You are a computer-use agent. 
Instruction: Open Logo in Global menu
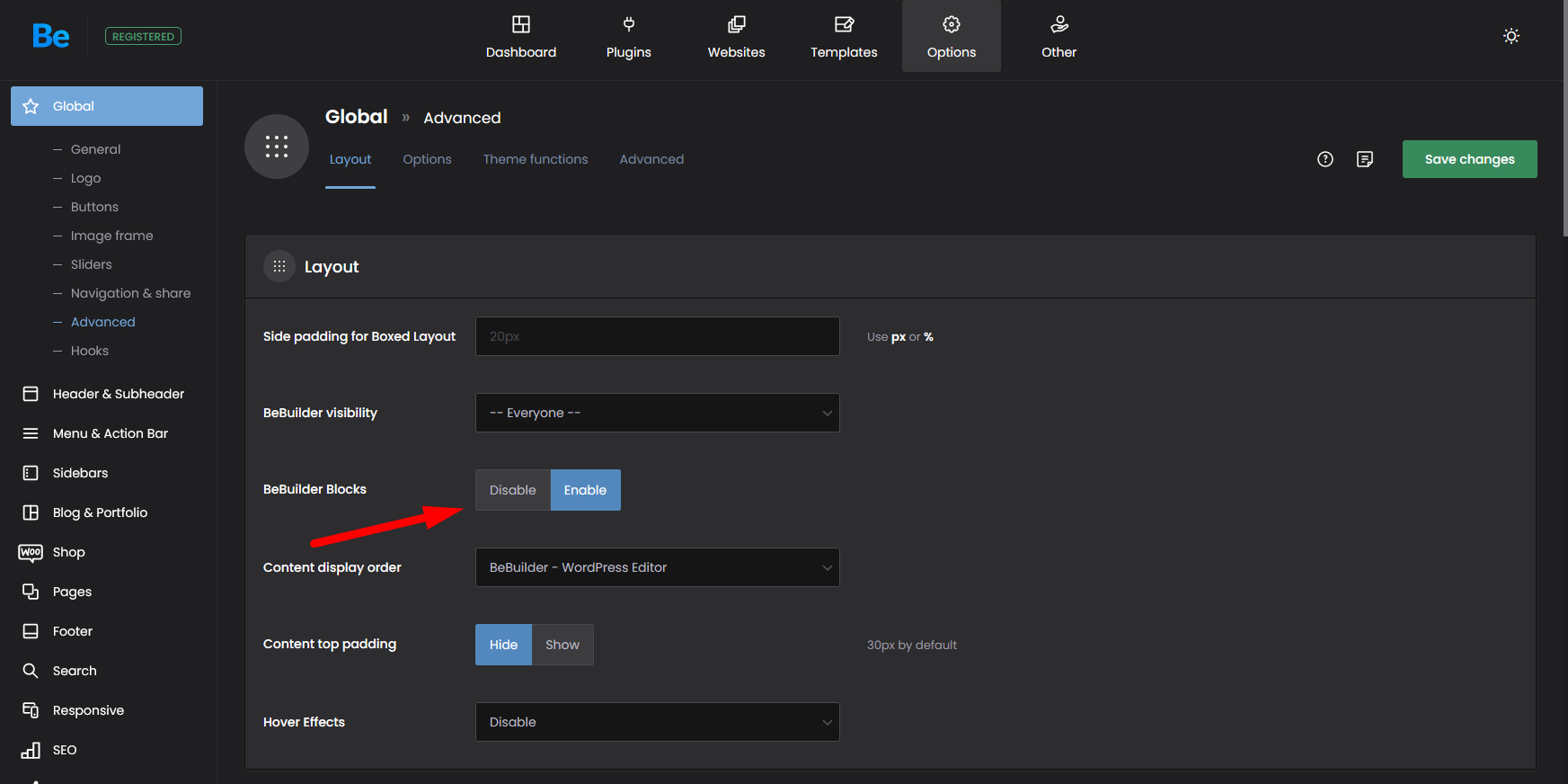click(x=86, y=178)
